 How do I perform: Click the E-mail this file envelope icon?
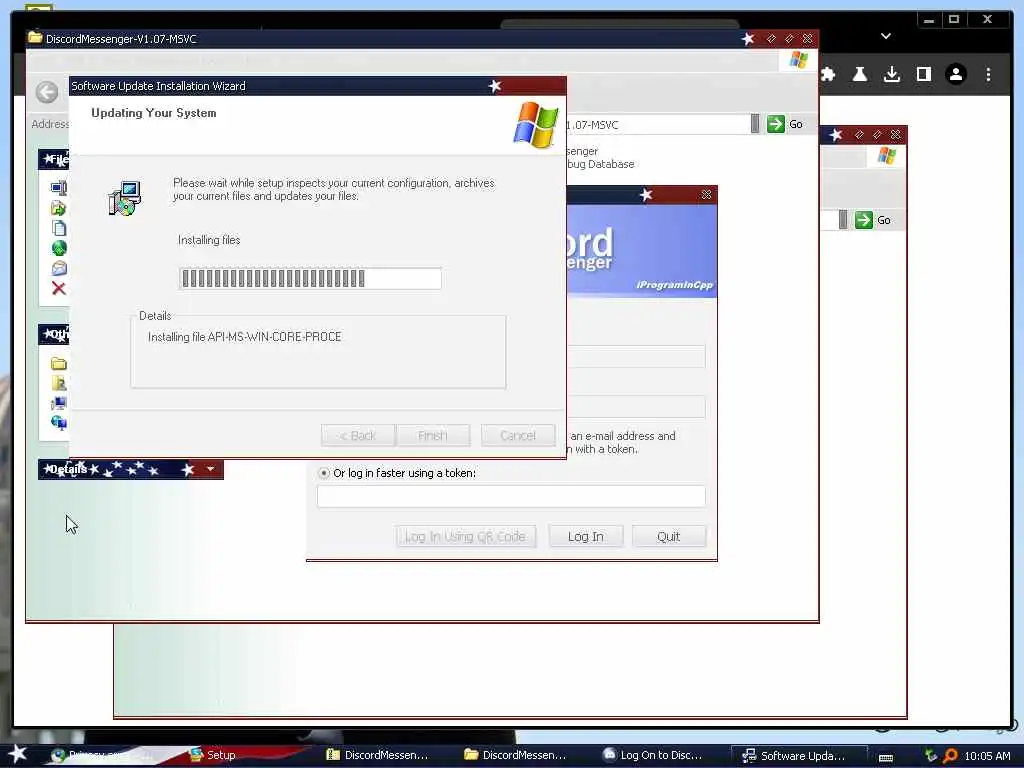[59, 268]
